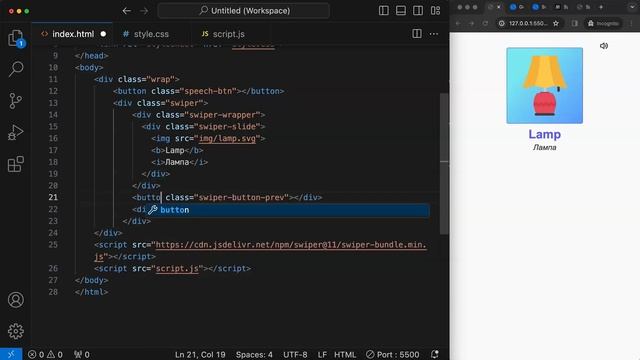Switch to the style.css tab
This screenshot has width=640, height=360.
(x=151, y=34)
